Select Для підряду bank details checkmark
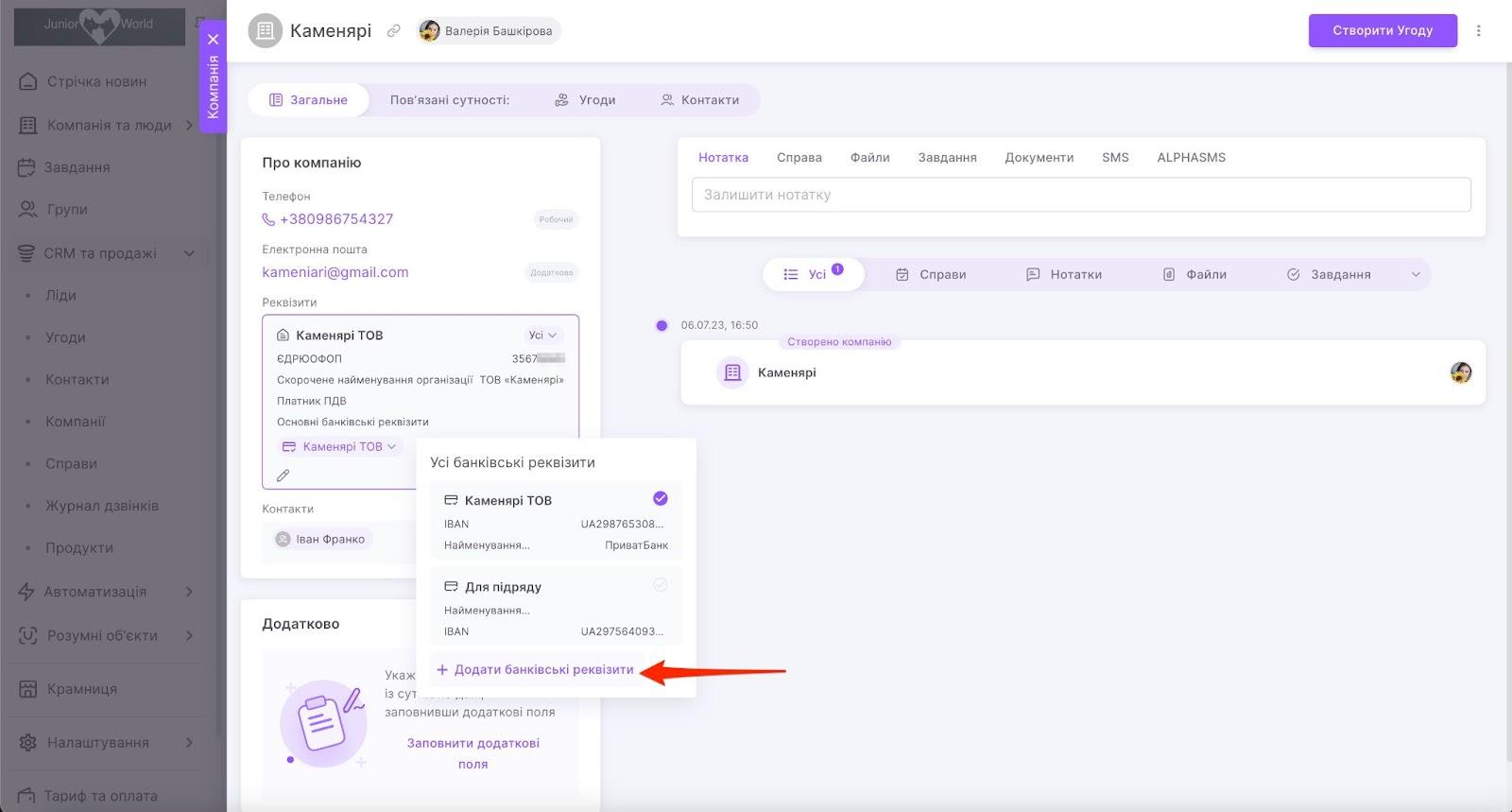 (661, 585)
